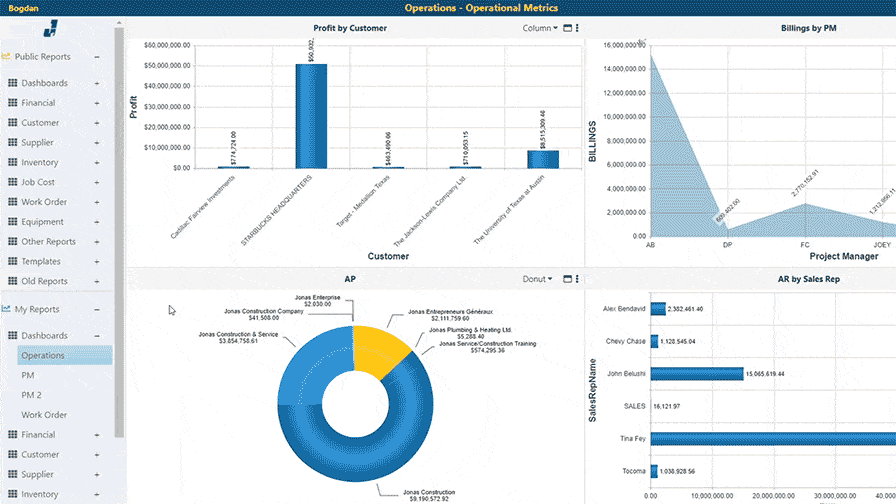Click the Templates label
Image resolution: width=896 pixels, height=504 pixels.
click(41, 261)
